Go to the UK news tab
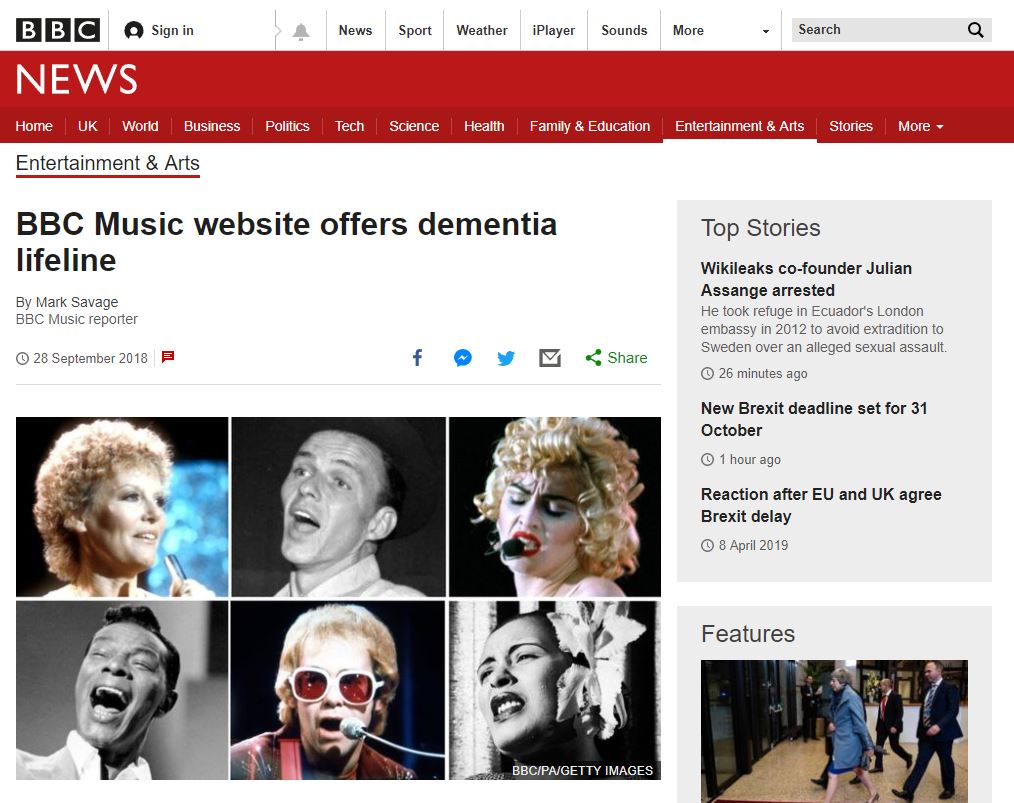Screen dimensions: 1014x803 88,126
